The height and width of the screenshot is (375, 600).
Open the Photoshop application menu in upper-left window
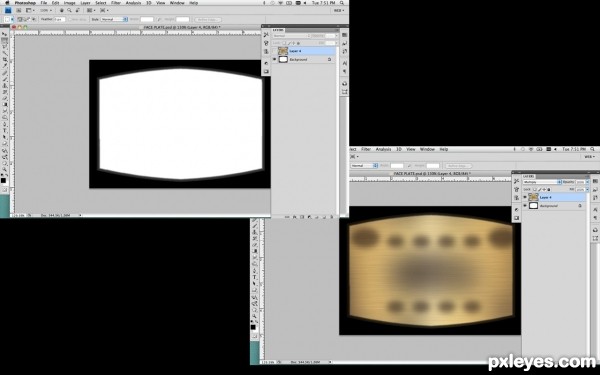25,3
